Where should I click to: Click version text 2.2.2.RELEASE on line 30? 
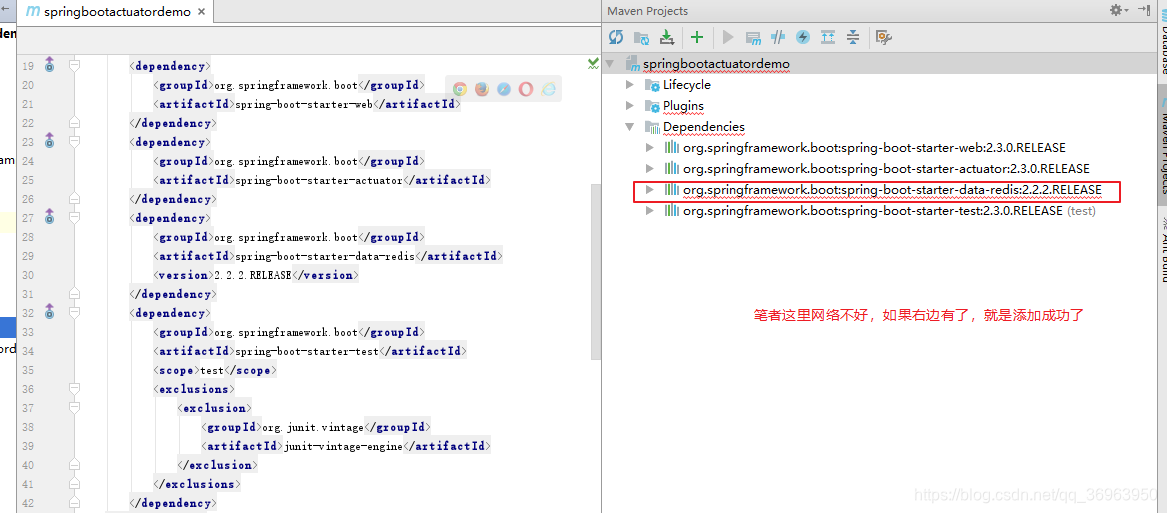point(252,275)
